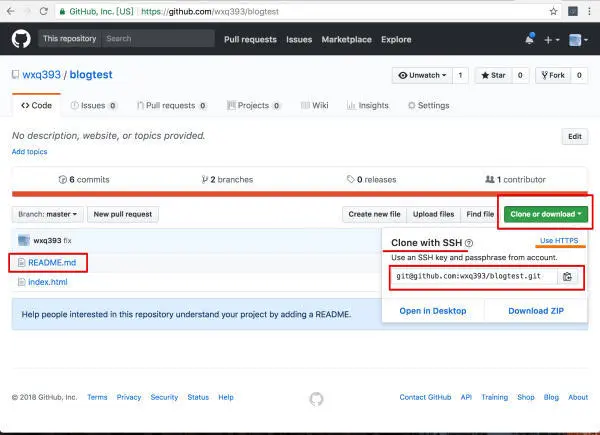View the site security lock info

coord(62,11)
